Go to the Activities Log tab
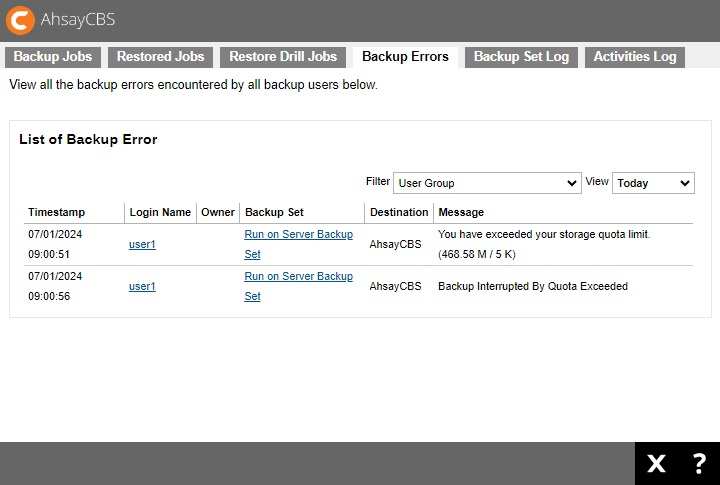This screenshot has width=720, height=485. pyautogui.click(x=635, y=56)
